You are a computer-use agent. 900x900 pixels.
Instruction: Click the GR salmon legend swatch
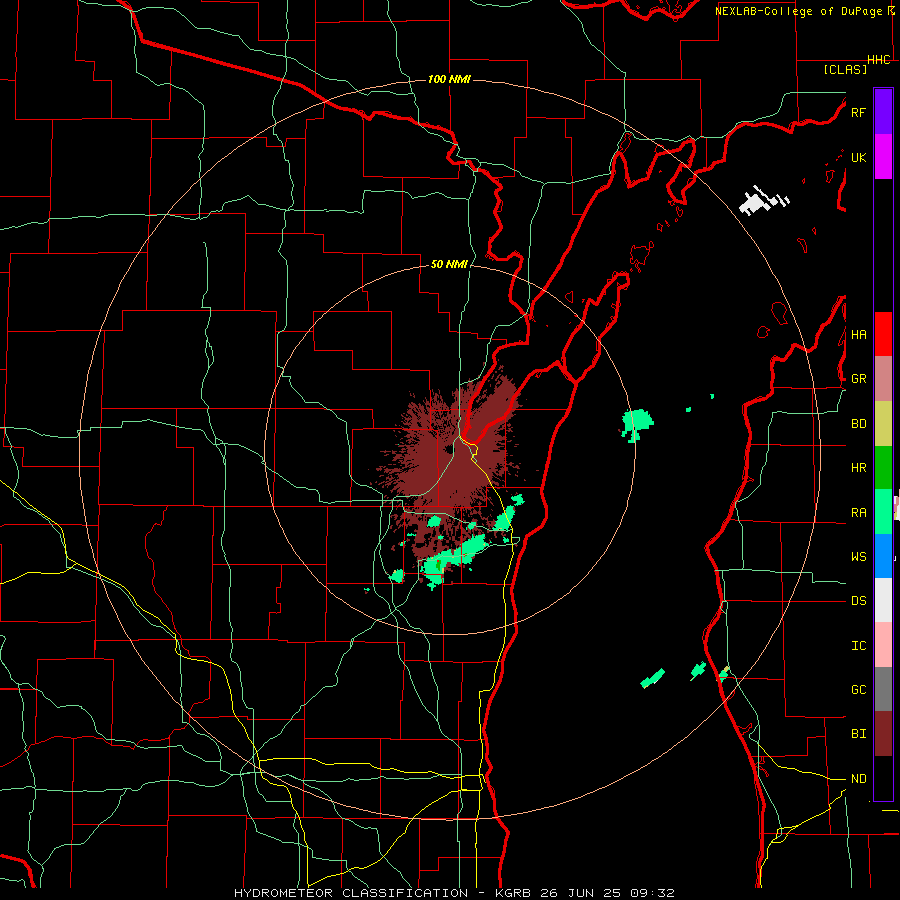click(883, 379)
